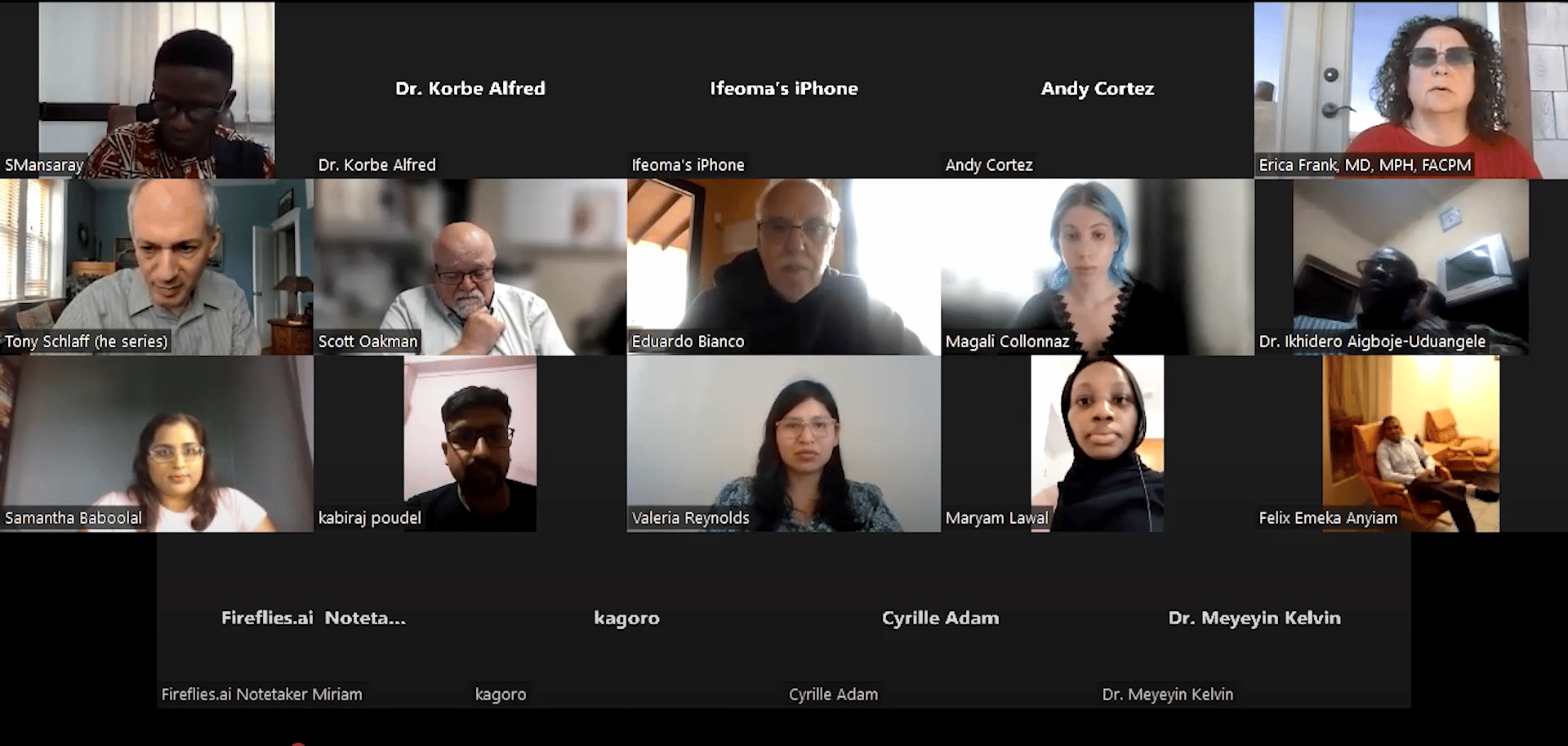
Task: Click Dr. Ikhidero Aigboje-Uduangele's video
Action: 1411,267
